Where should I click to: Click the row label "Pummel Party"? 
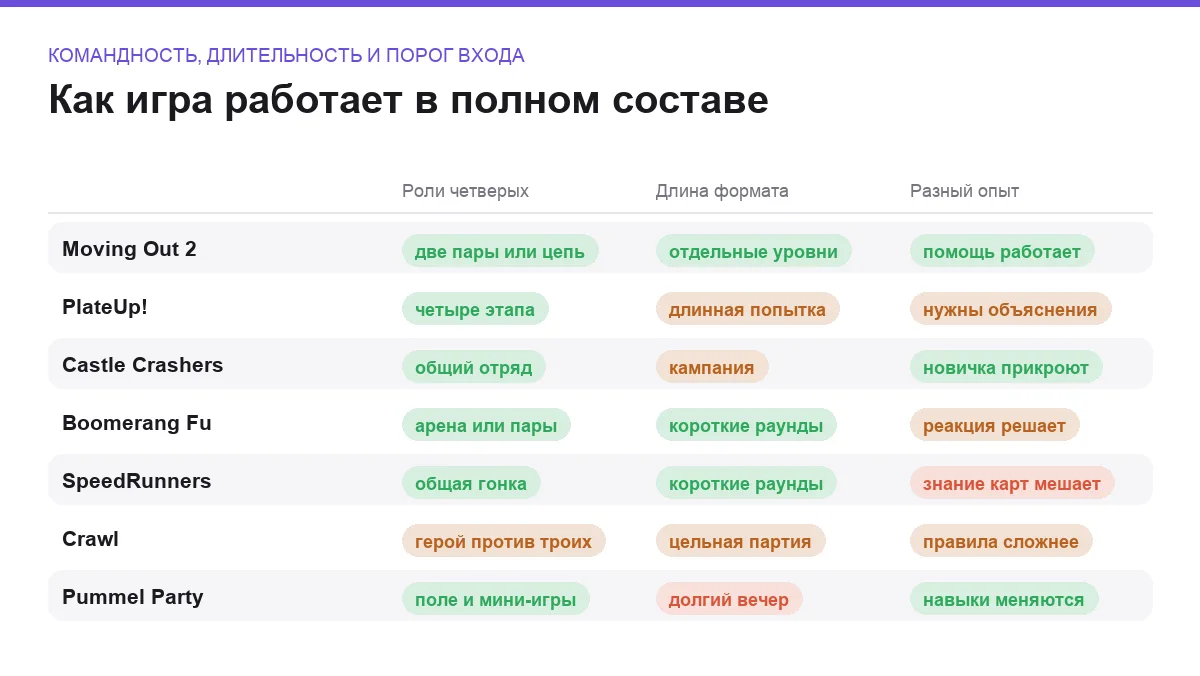pos(133,597)
